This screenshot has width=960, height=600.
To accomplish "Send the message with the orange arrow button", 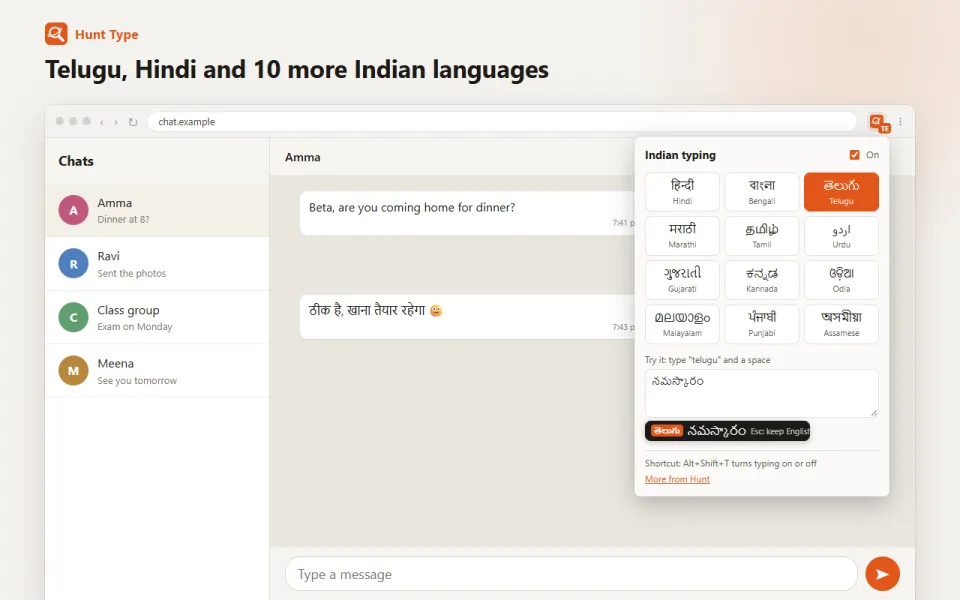I will point(882,574).
